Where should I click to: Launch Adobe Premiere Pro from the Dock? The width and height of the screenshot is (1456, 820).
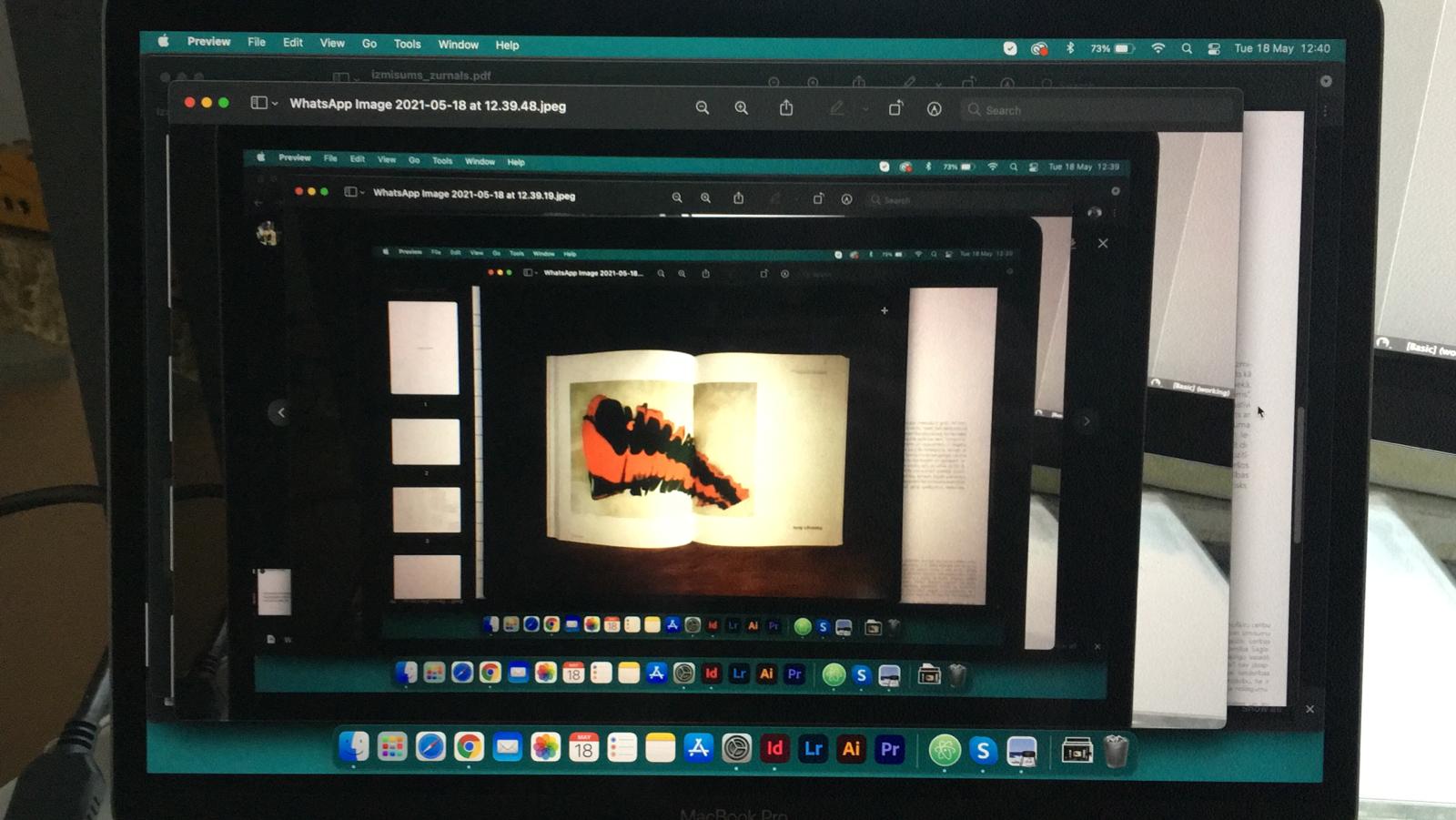coord(889,749)
